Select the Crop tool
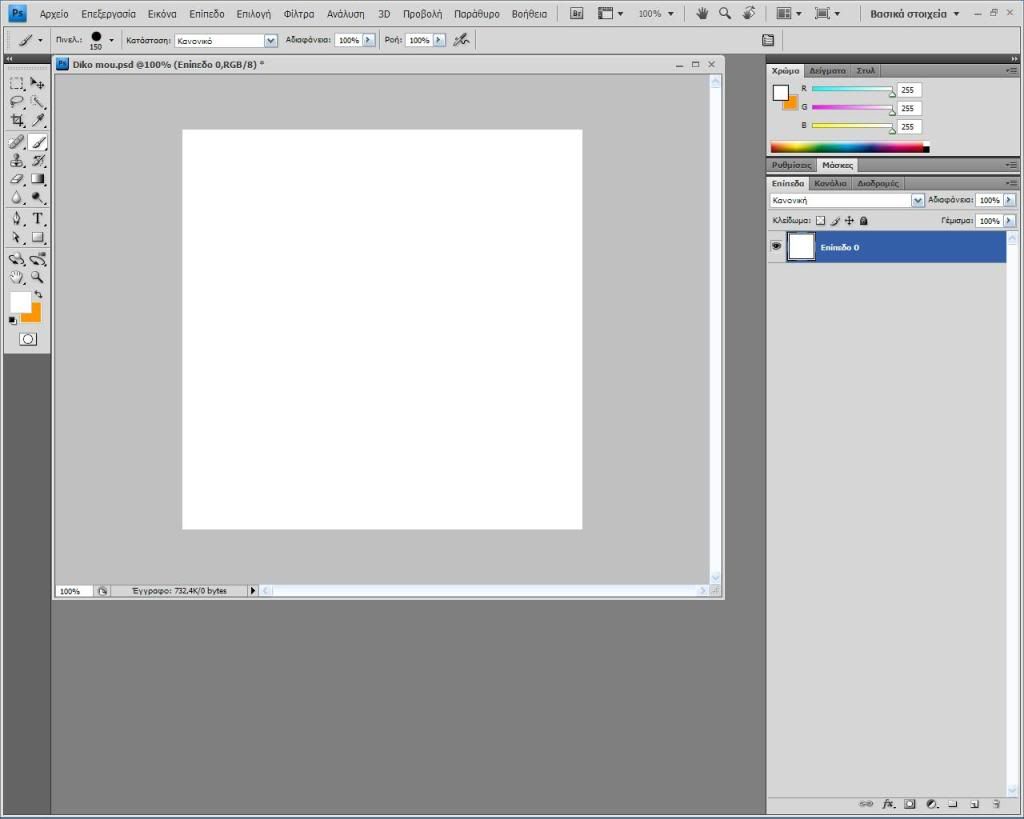 (17, 121)
